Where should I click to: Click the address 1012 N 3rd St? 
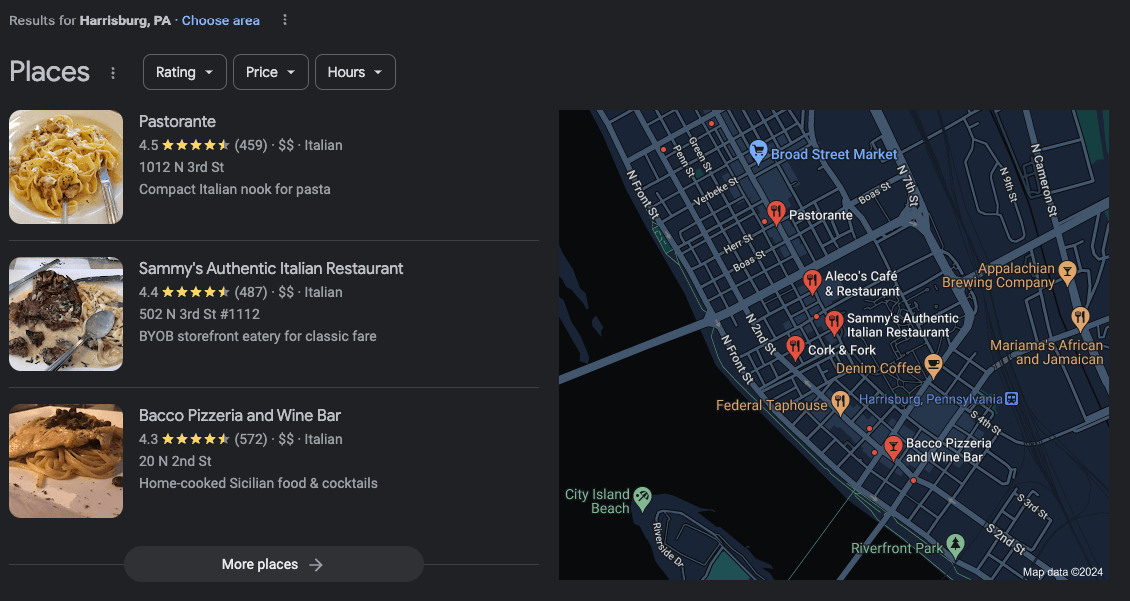182,167
